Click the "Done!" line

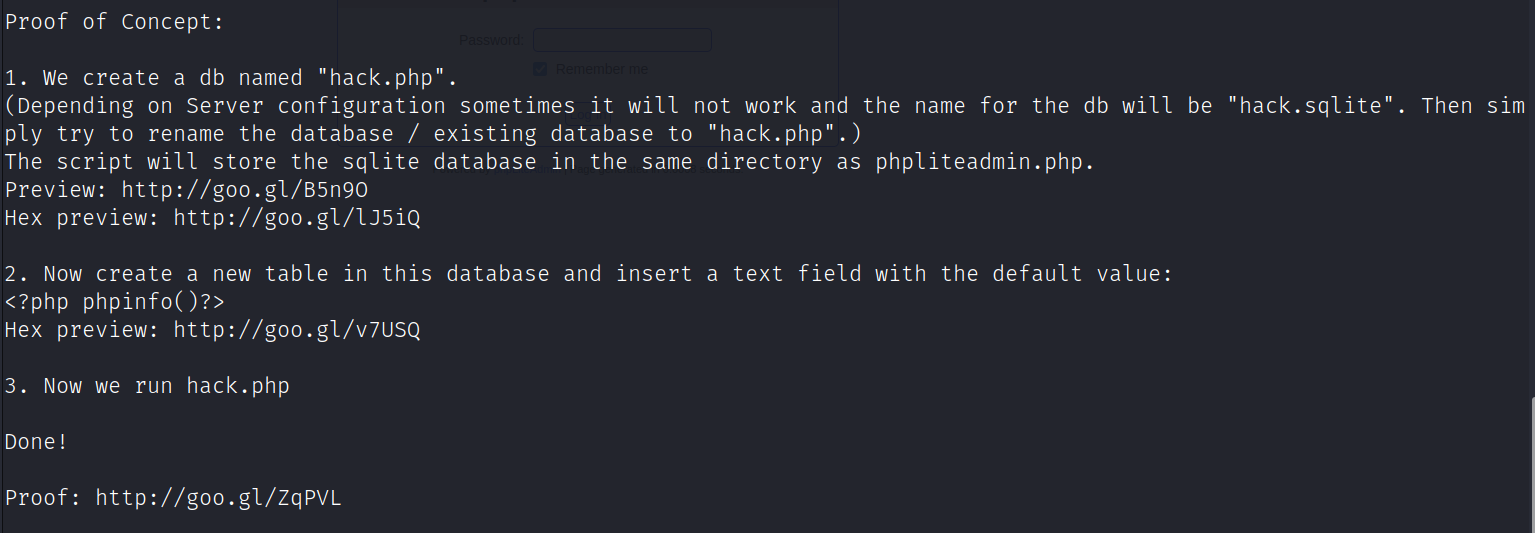(x=37, y=442)
